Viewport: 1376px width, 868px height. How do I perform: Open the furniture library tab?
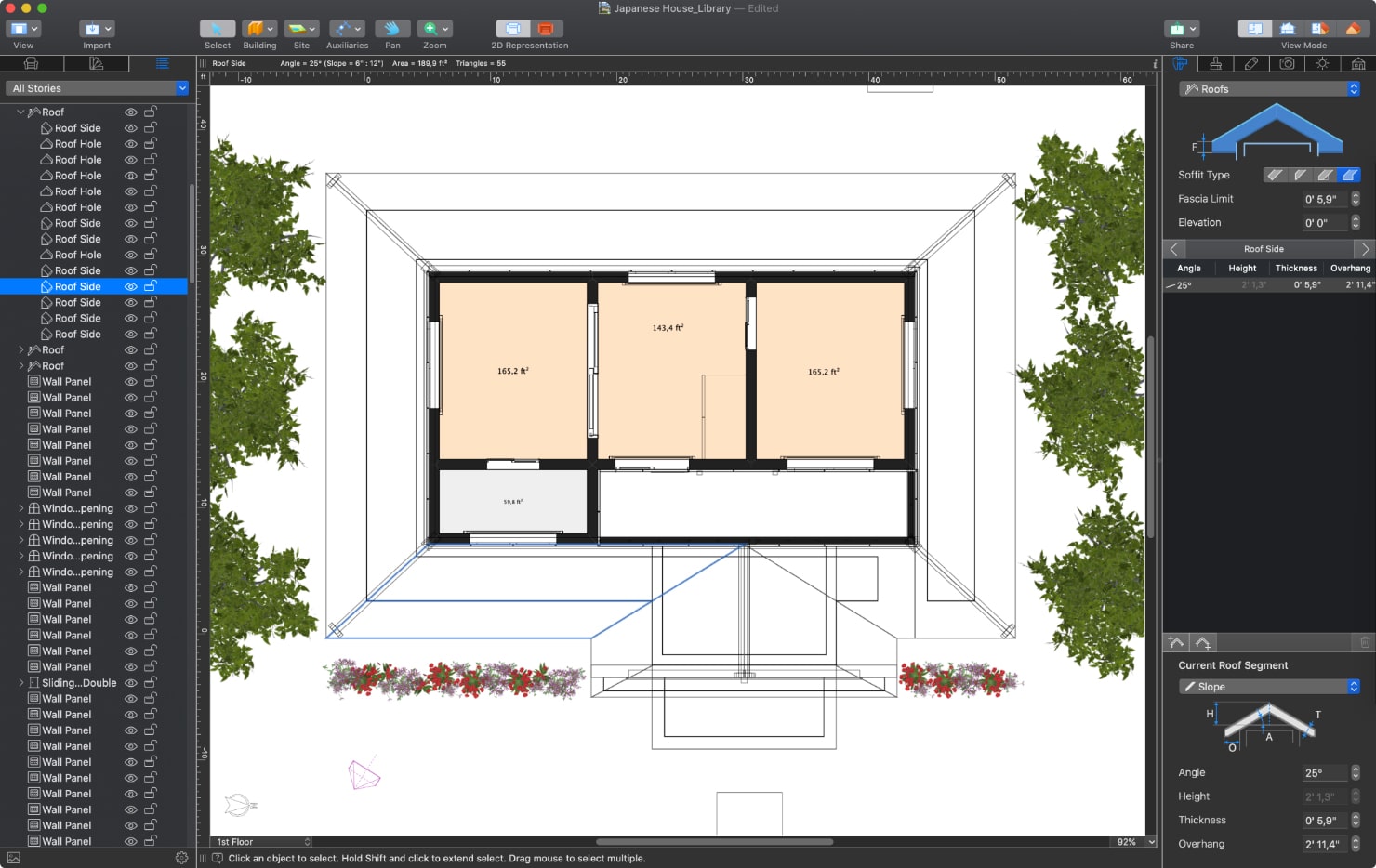(x=31, y=63)
